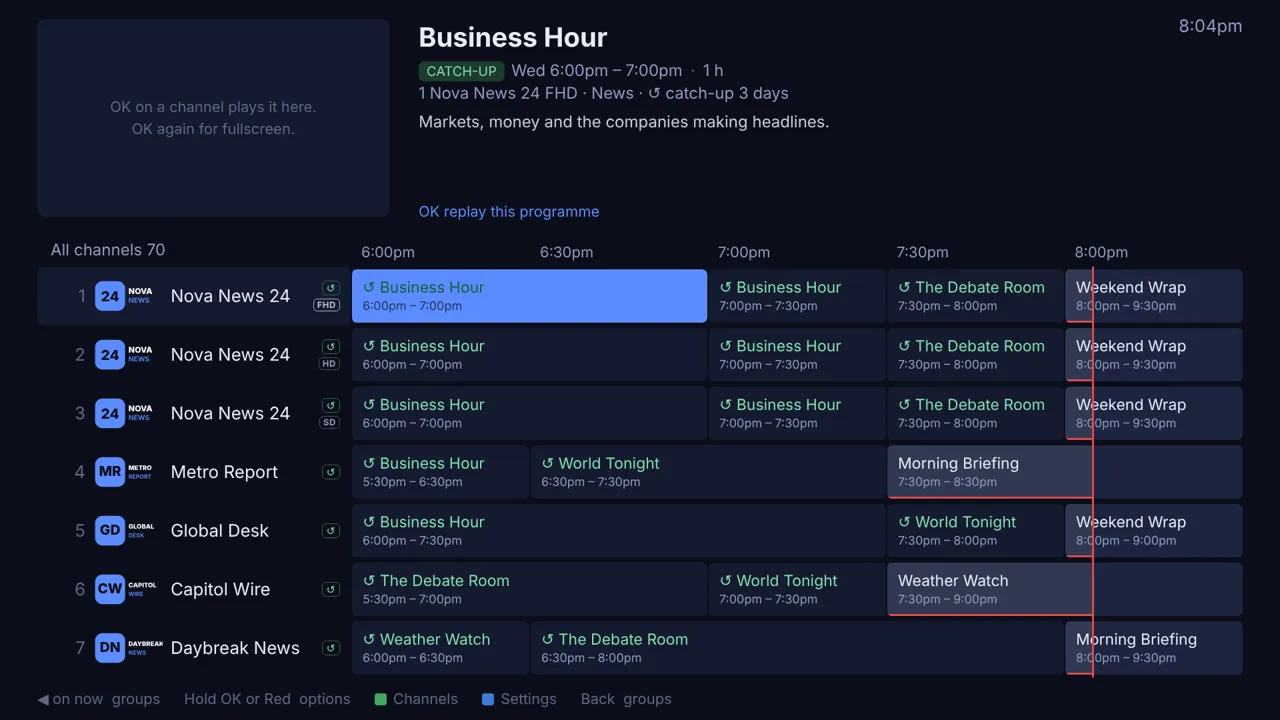The height and width of the screenshot is (720, 1280).
Task: Click the green Channels button in footer
Action: [x=416, y=699]
